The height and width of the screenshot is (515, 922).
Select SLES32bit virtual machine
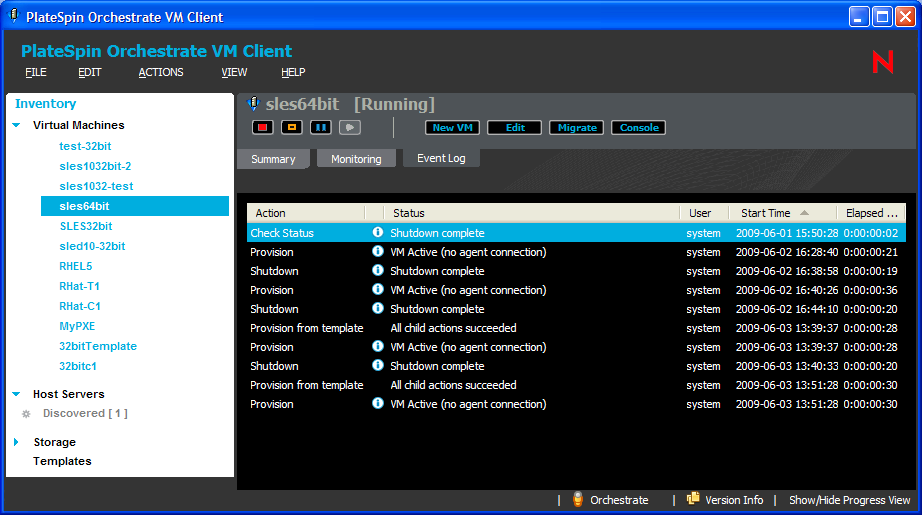(86, 226)
